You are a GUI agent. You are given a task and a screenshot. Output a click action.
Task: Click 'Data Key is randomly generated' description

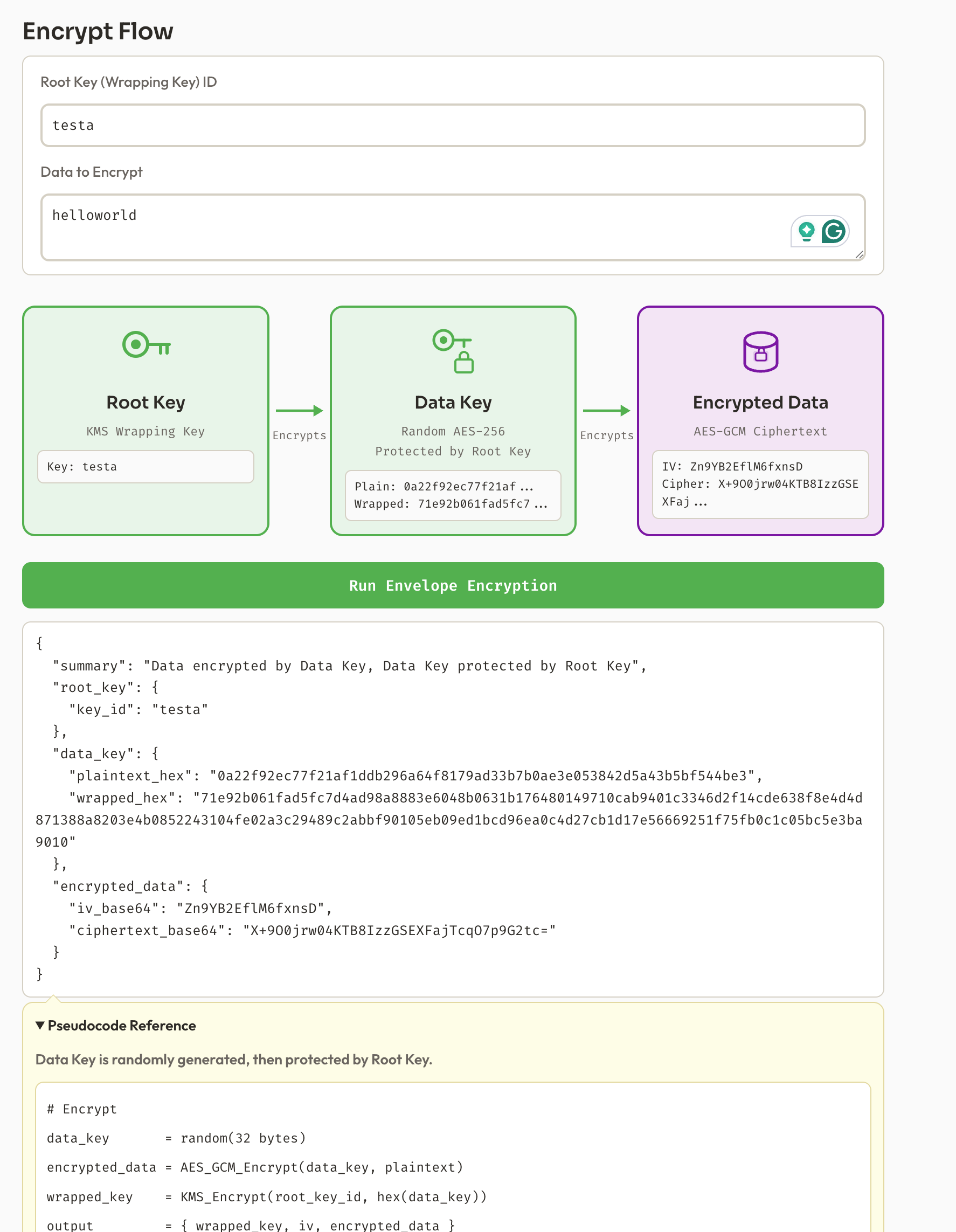click(233, 1060)
